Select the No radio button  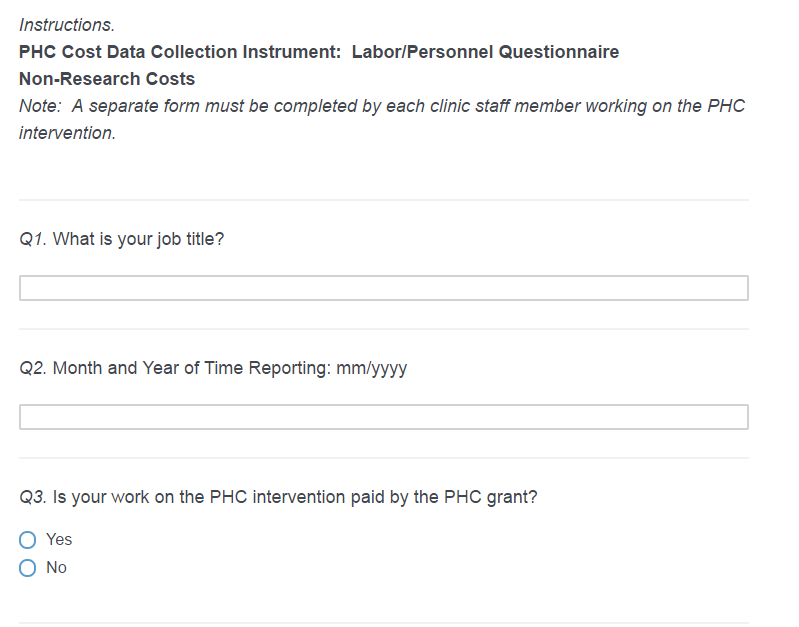(x=28, y=568)
